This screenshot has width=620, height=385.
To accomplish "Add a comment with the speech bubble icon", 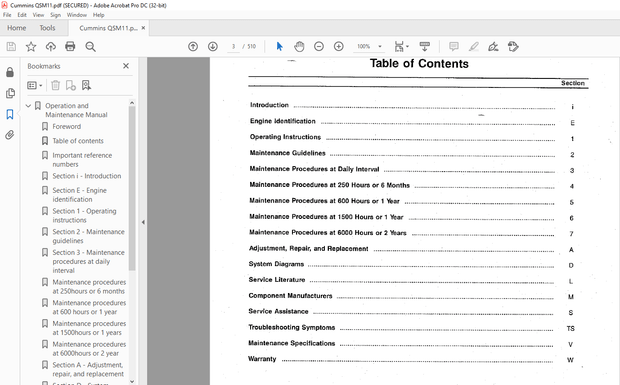I will tap(454, 47).
